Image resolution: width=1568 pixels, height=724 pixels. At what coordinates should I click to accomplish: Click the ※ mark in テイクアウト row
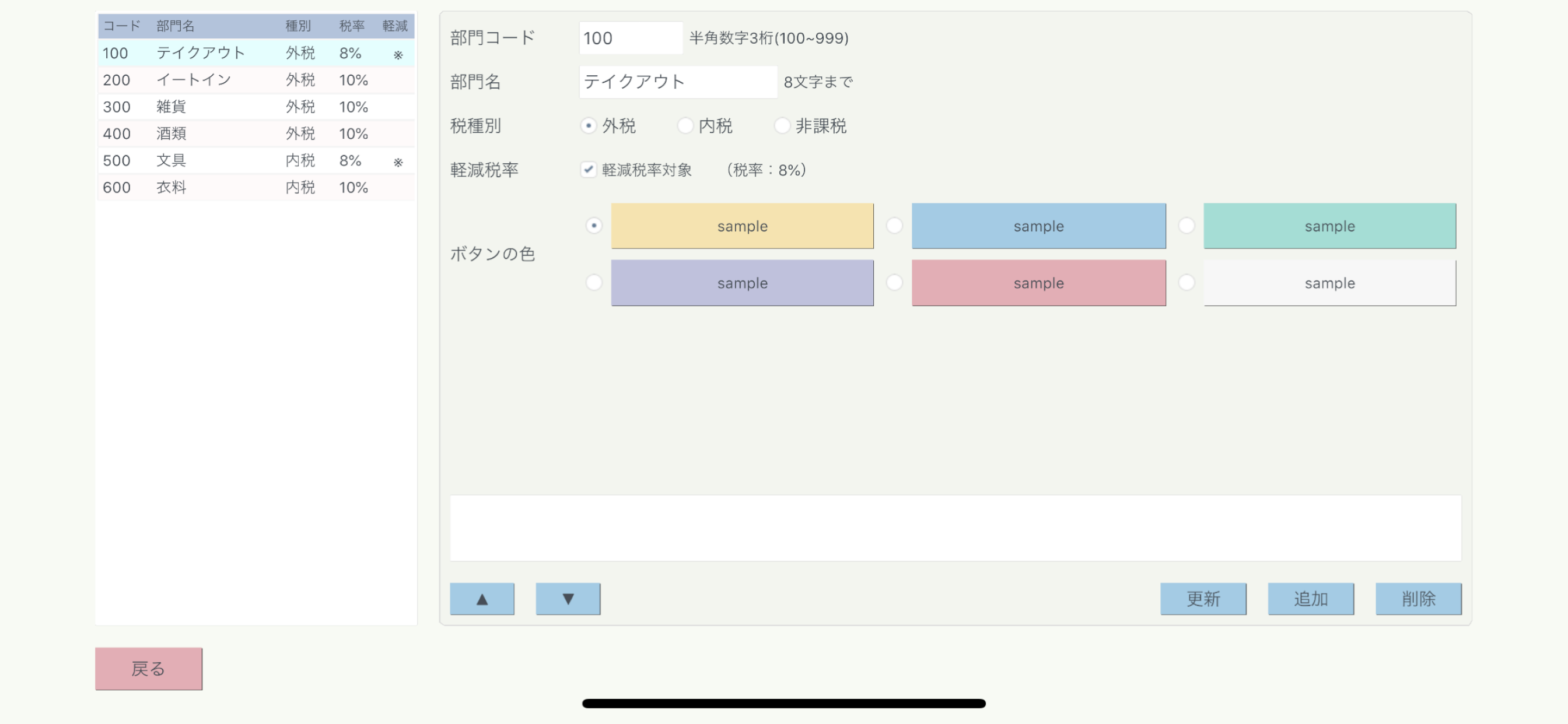(398, 55)
